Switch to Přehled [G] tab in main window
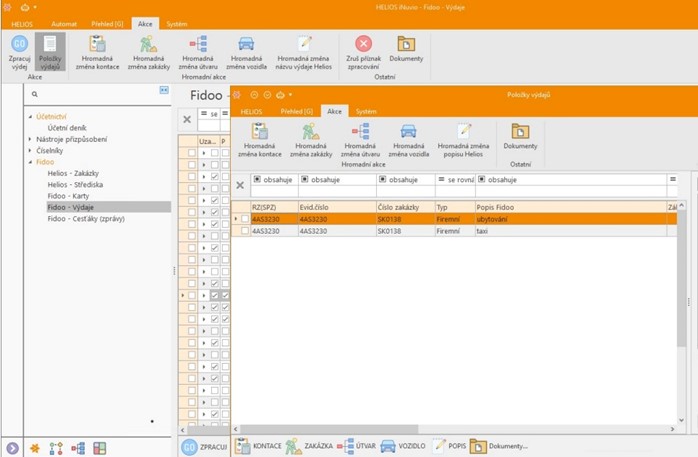 click(107, 24)
